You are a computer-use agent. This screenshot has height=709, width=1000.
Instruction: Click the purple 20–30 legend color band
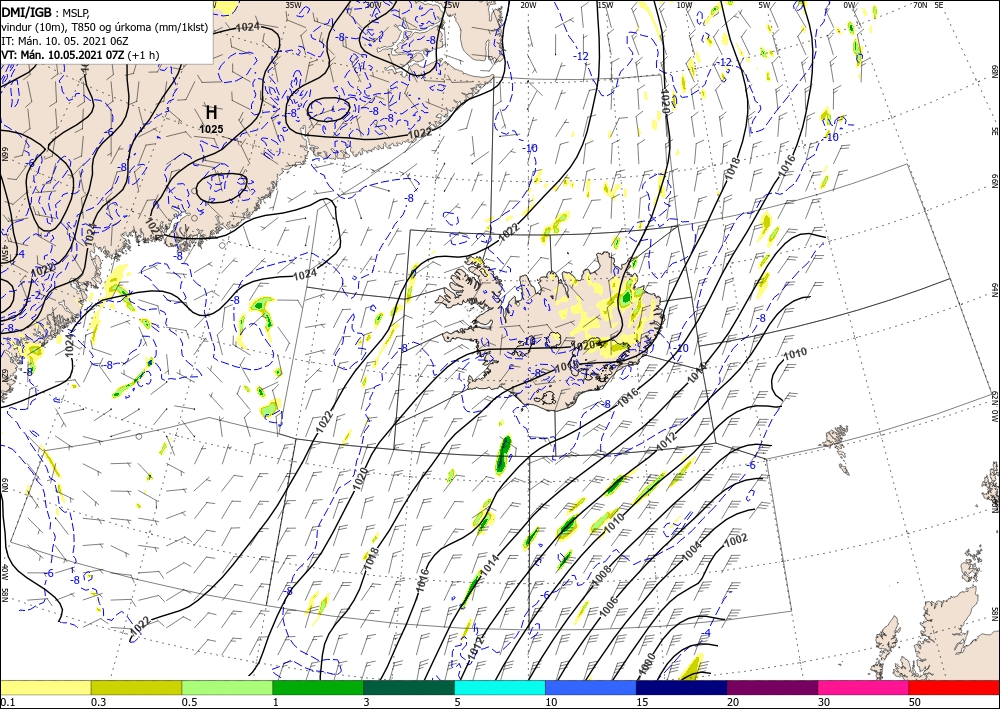(772, 687)
